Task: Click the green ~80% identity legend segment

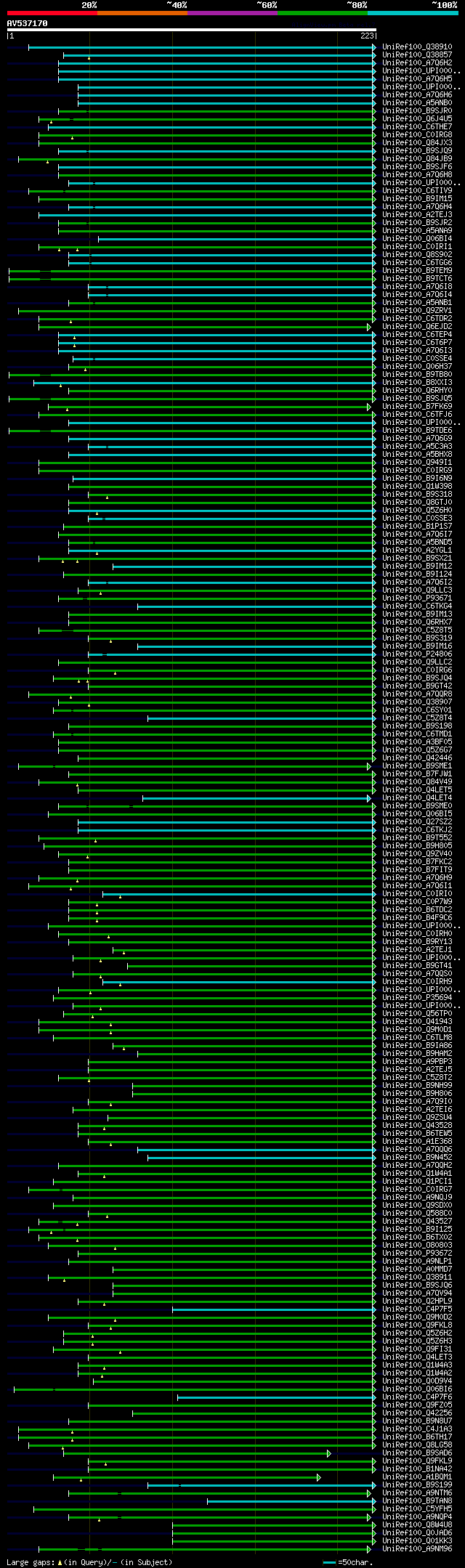Action: click(x=323, y=13)
